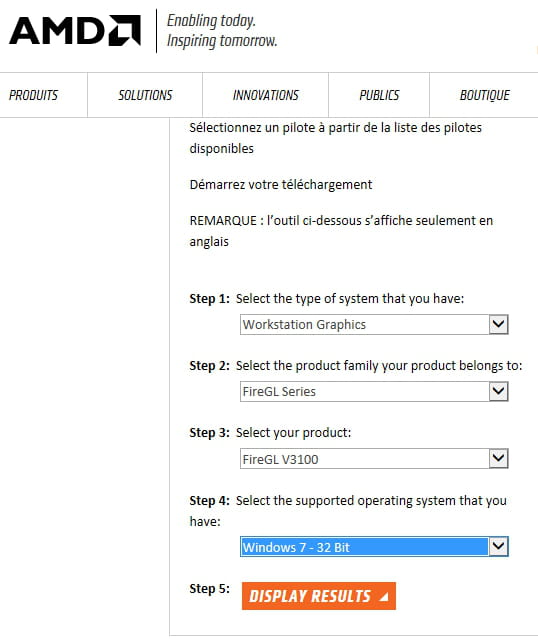Click the Démarrez votre téléchargement text
The image size is (538, 642).
(x=281, y=185)
